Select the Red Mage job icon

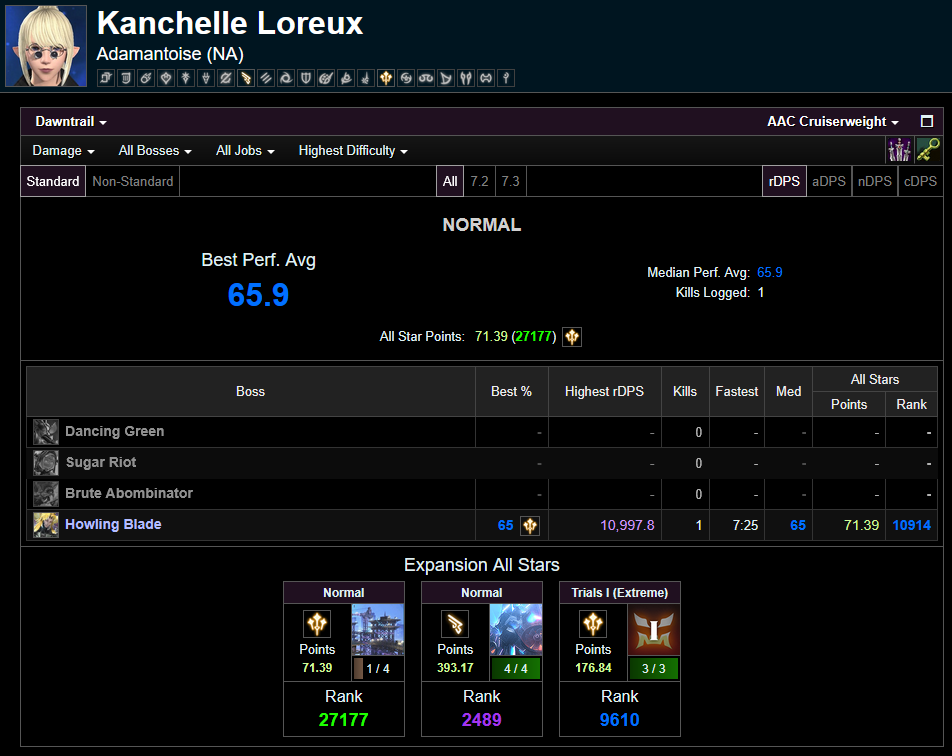click(x=367, y=78)
